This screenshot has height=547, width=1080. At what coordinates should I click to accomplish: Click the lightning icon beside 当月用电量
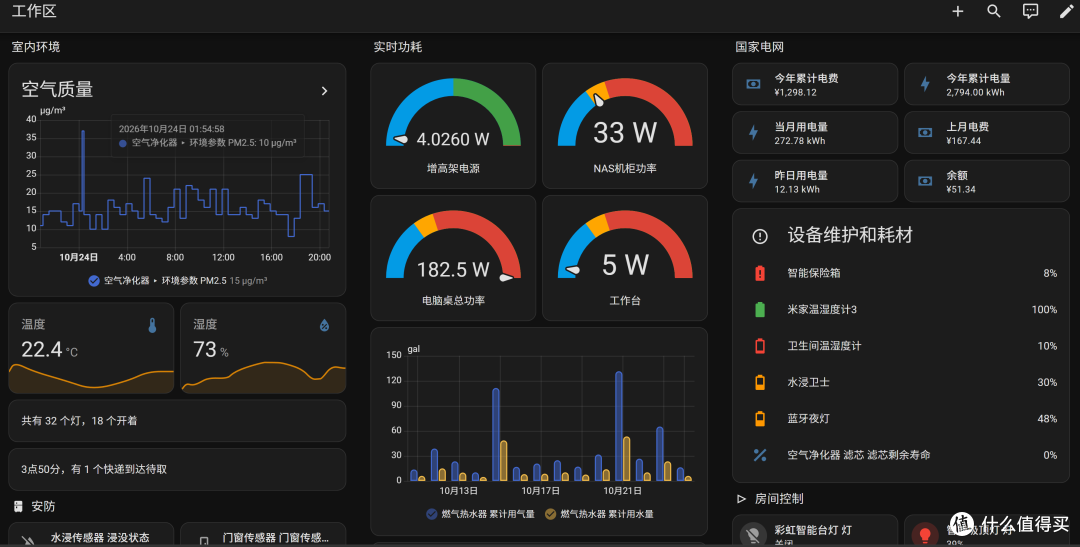pyautogui.click(x=754, y=132)
